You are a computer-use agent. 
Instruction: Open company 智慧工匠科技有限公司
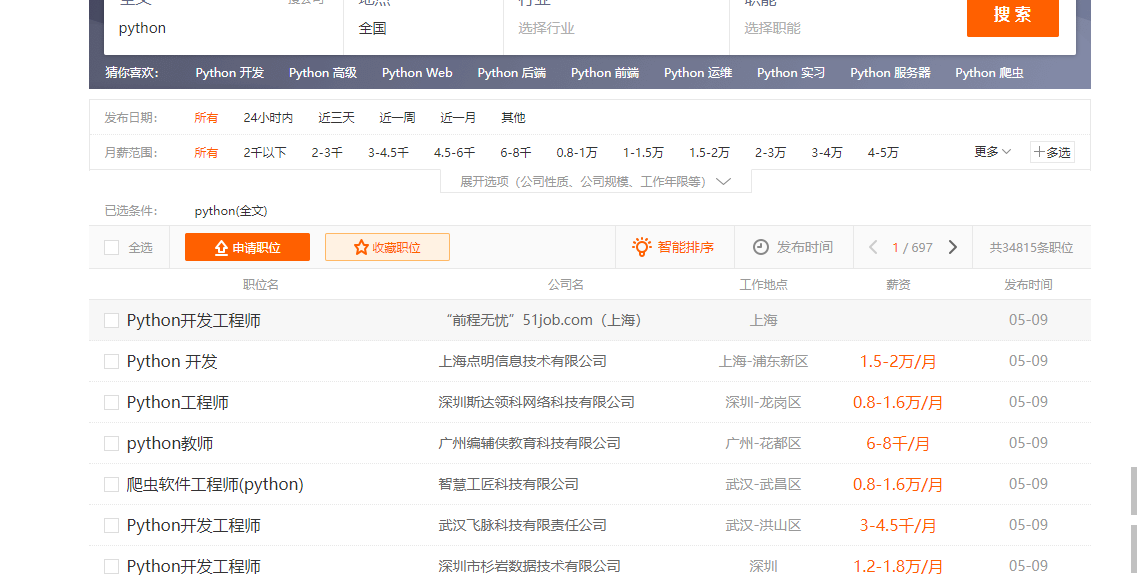tap(508, 484)
